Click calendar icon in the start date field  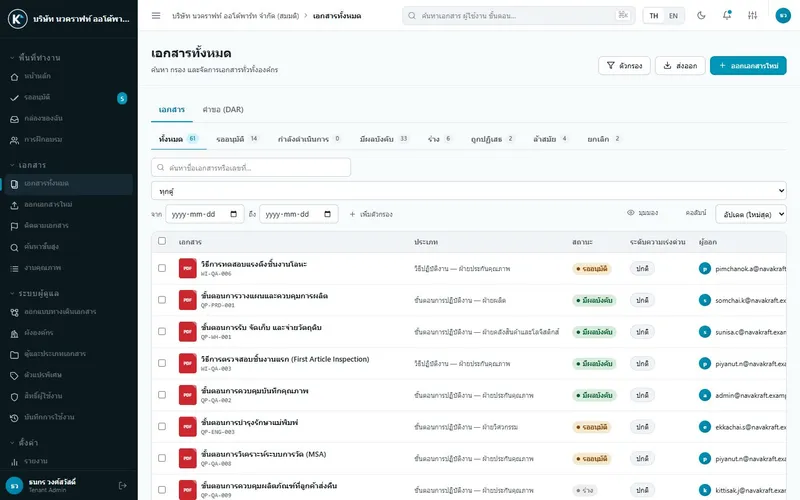coord(234,214)
